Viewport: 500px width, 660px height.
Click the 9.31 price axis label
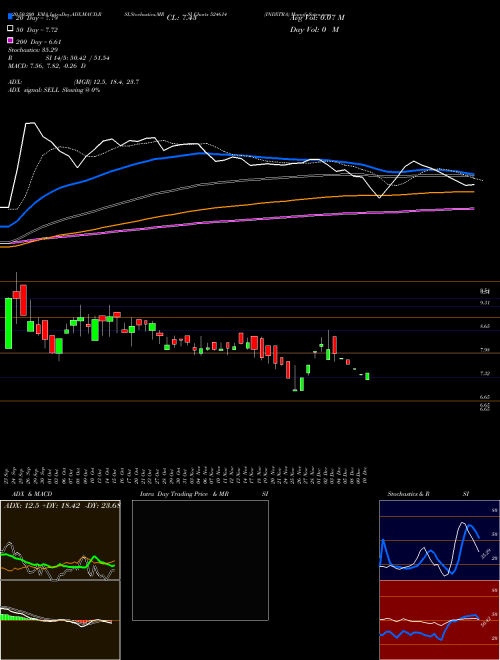[x=484, y=303]
